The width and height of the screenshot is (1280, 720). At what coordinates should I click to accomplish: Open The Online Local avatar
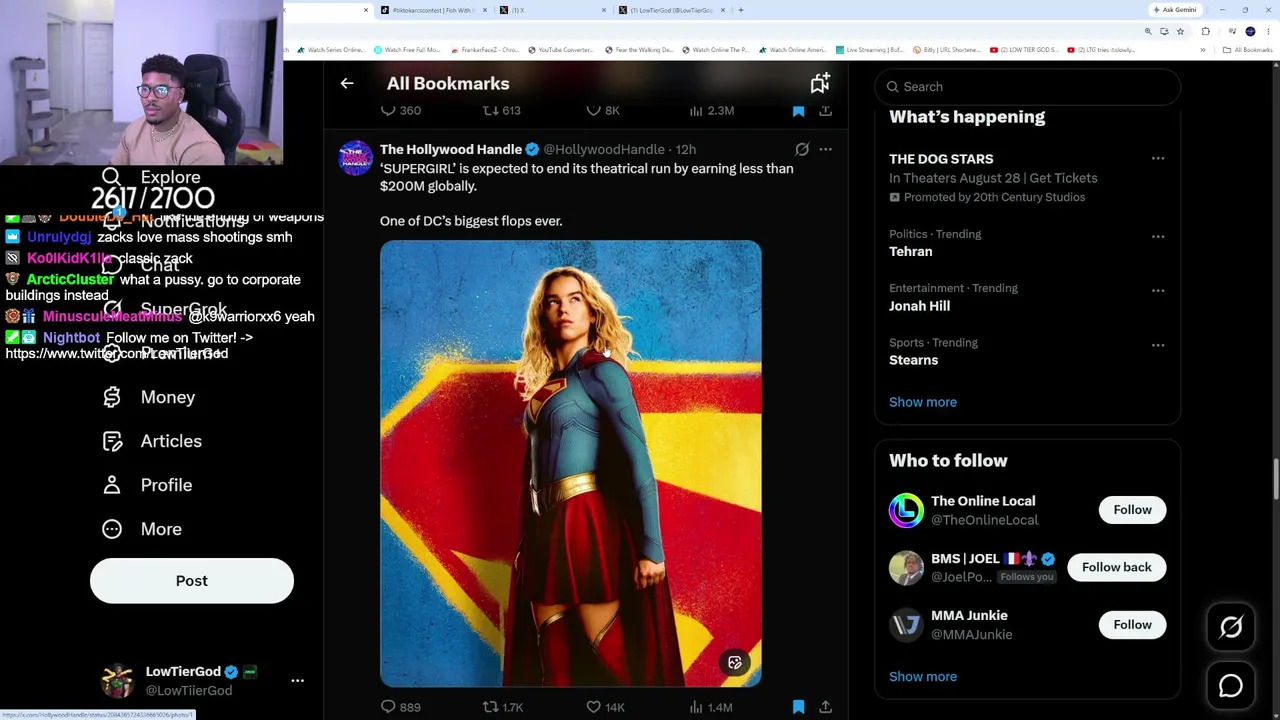coord(906,510)
